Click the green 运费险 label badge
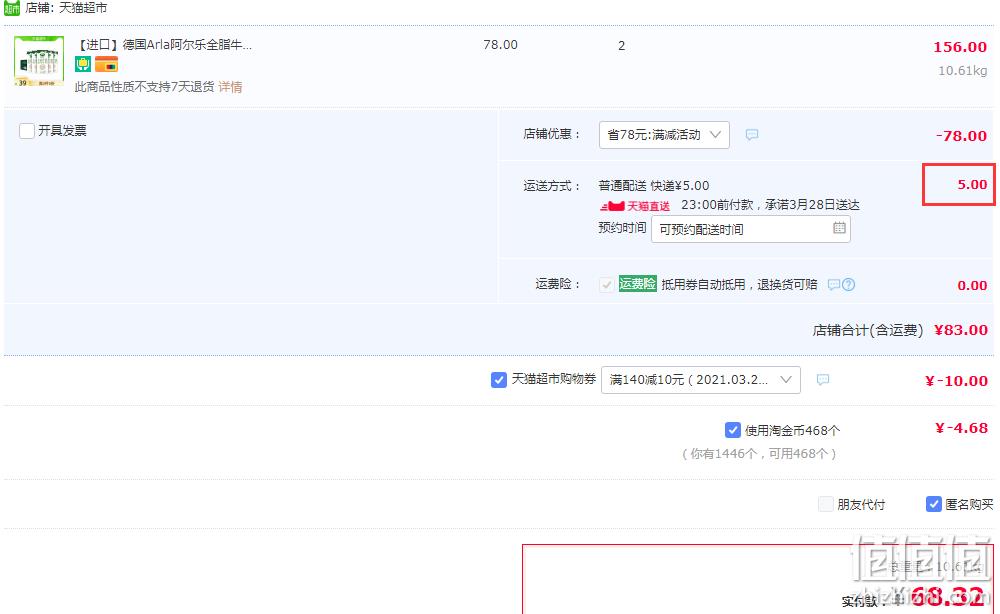The image size is (1000, 614). pos(637,284)
